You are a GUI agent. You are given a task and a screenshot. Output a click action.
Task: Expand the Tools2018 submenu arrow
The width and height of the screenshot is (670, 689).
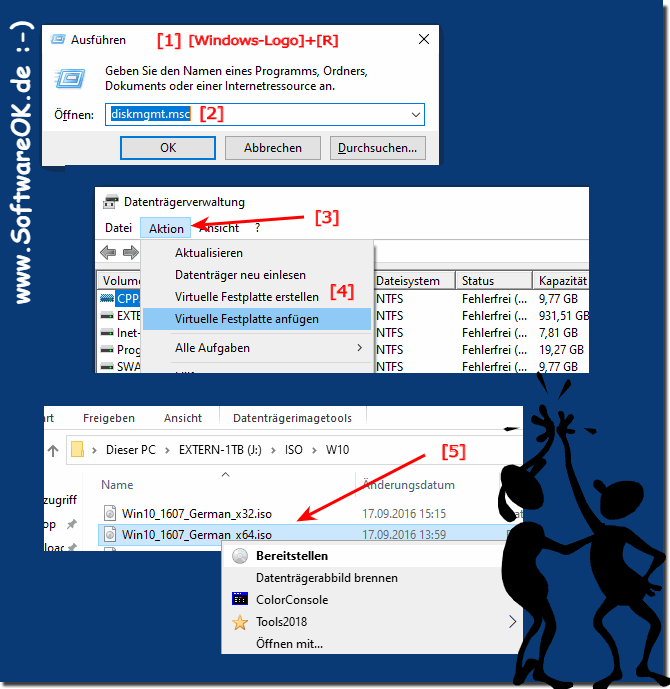[x=512, y=621]
